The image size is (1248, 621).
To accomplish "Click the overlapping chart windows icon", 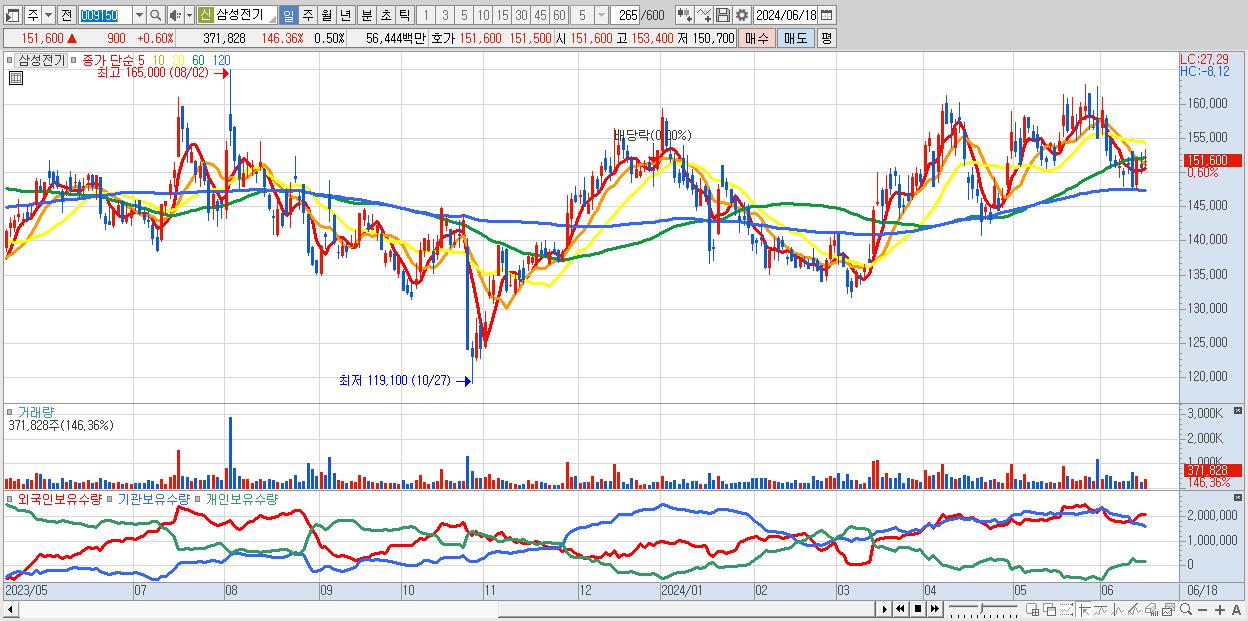I will point(1169,609).
